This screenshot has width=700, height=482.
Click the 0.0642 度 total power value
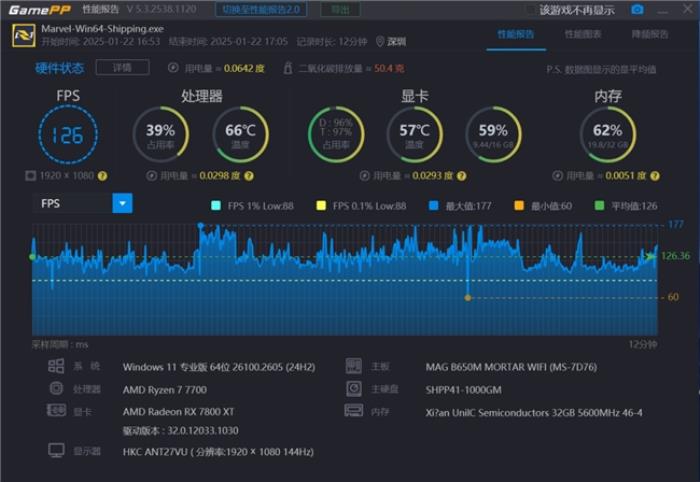(244, 68)
